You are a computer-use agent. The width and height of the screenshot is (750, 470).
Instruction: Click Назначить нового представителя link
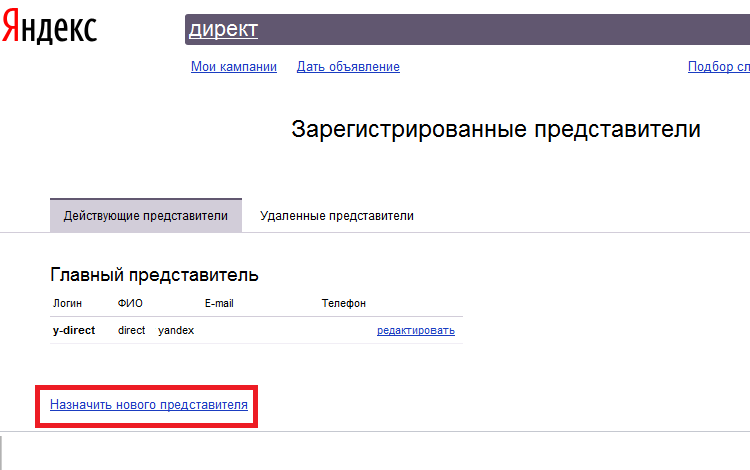[x=149, y=404]
